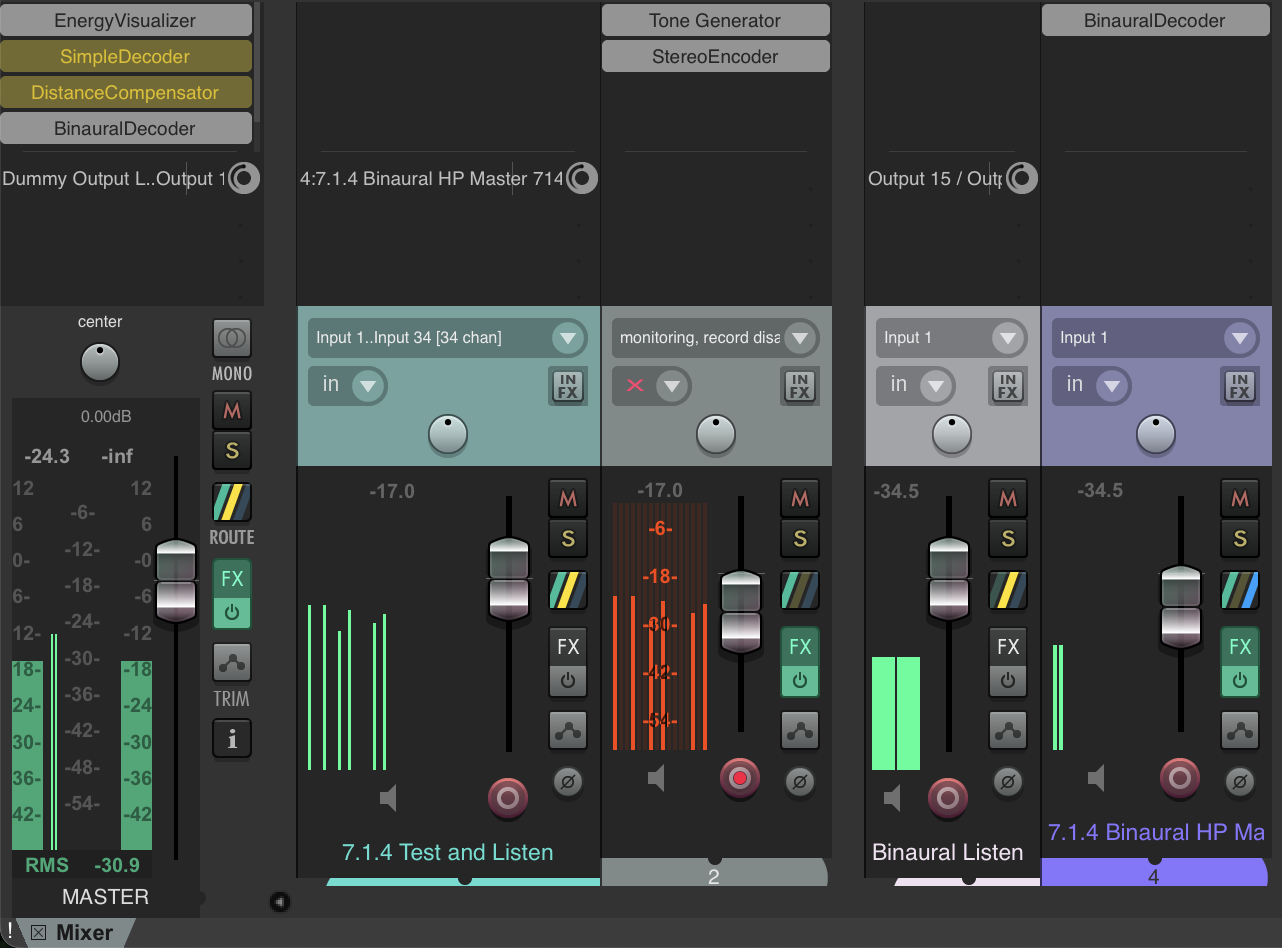Viewport: 1282px width, 948px height.
Task: Arm record on the Binaural Listen track
Action: pos(948,798)
